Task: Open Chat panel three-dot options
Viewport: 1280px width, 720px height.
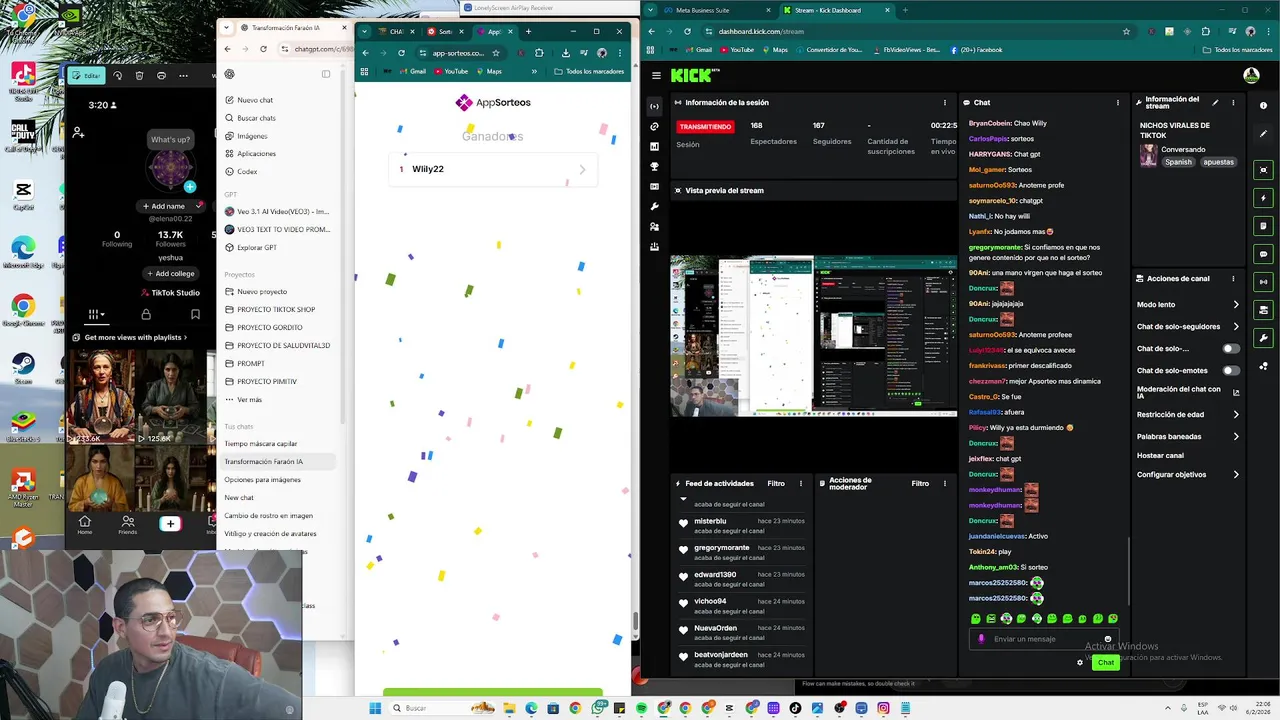Action: pyautogui.click(x=1118, y=102)
